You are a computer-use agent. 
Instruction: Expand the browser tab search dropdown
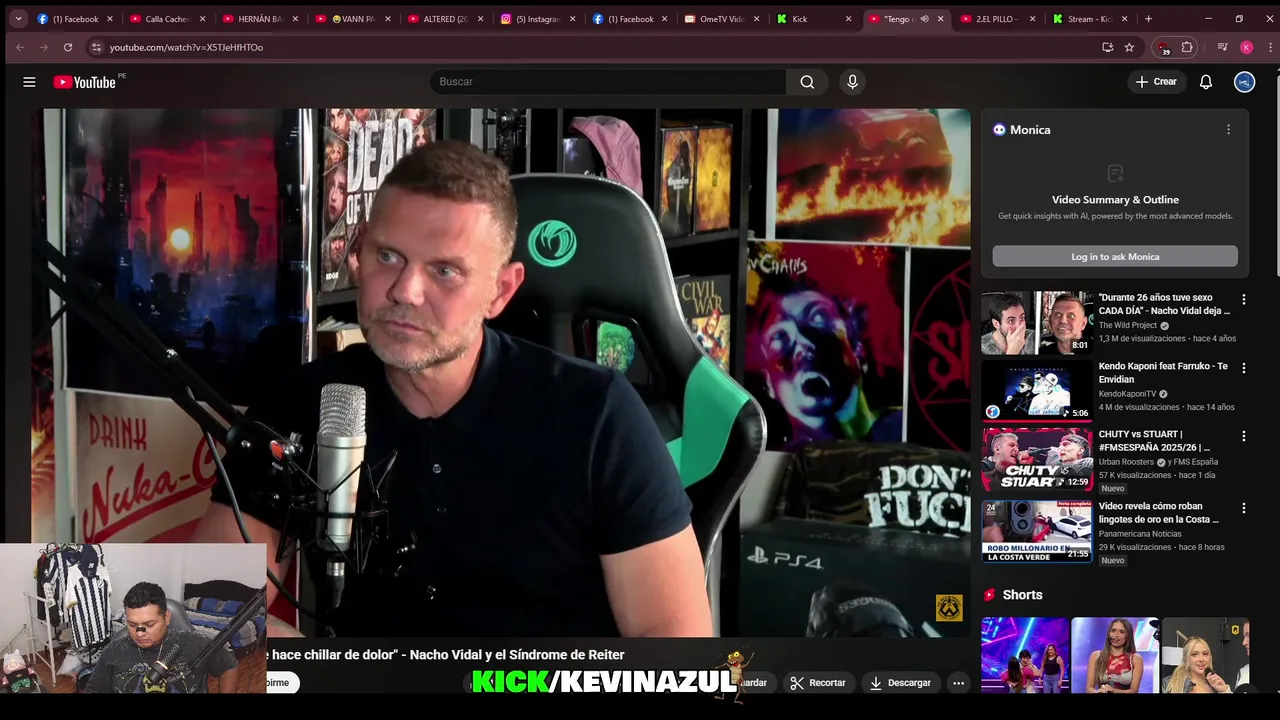[18, 18]
